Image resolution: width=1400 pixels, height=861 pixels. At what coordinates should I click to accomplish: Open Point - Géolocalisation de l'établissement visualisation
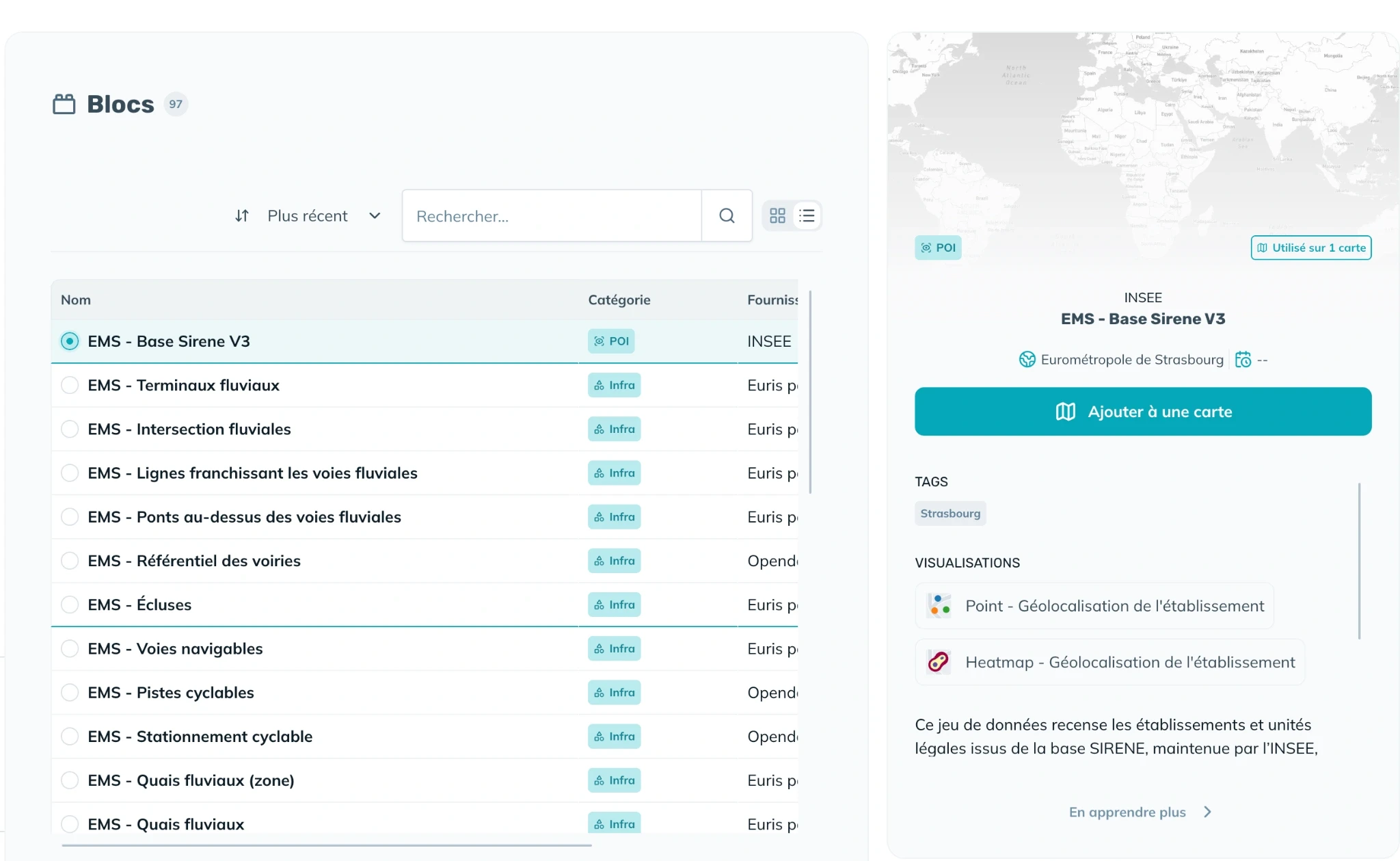tap(1094, 606)
